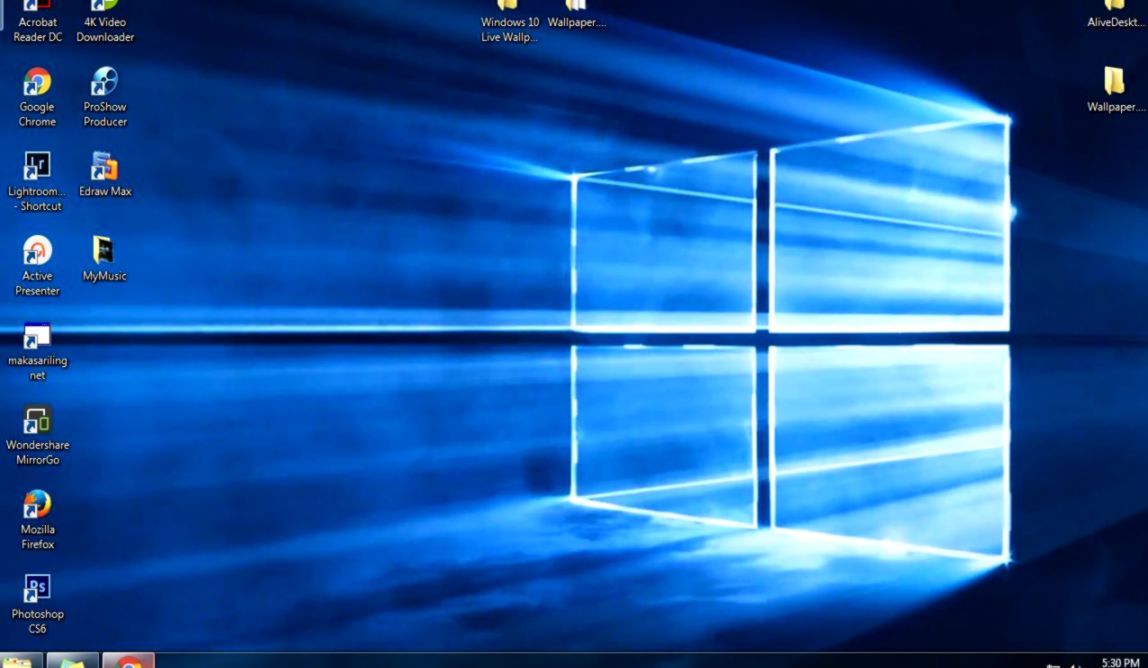Select the Wallpaper folder below AliveDeskt
The width and height of the screenshot is (1148, 668).
tap(1115, 89)
